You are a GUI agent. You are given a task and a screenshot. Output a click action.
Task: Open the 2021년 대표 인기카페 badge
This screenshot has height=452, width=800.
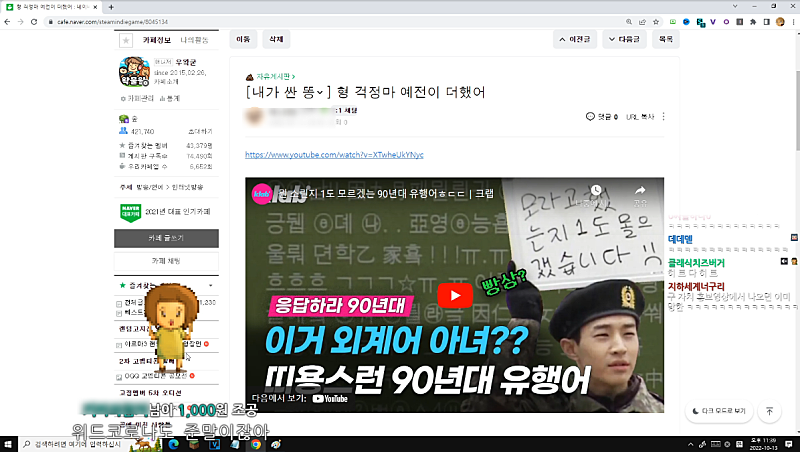(165, 212)
